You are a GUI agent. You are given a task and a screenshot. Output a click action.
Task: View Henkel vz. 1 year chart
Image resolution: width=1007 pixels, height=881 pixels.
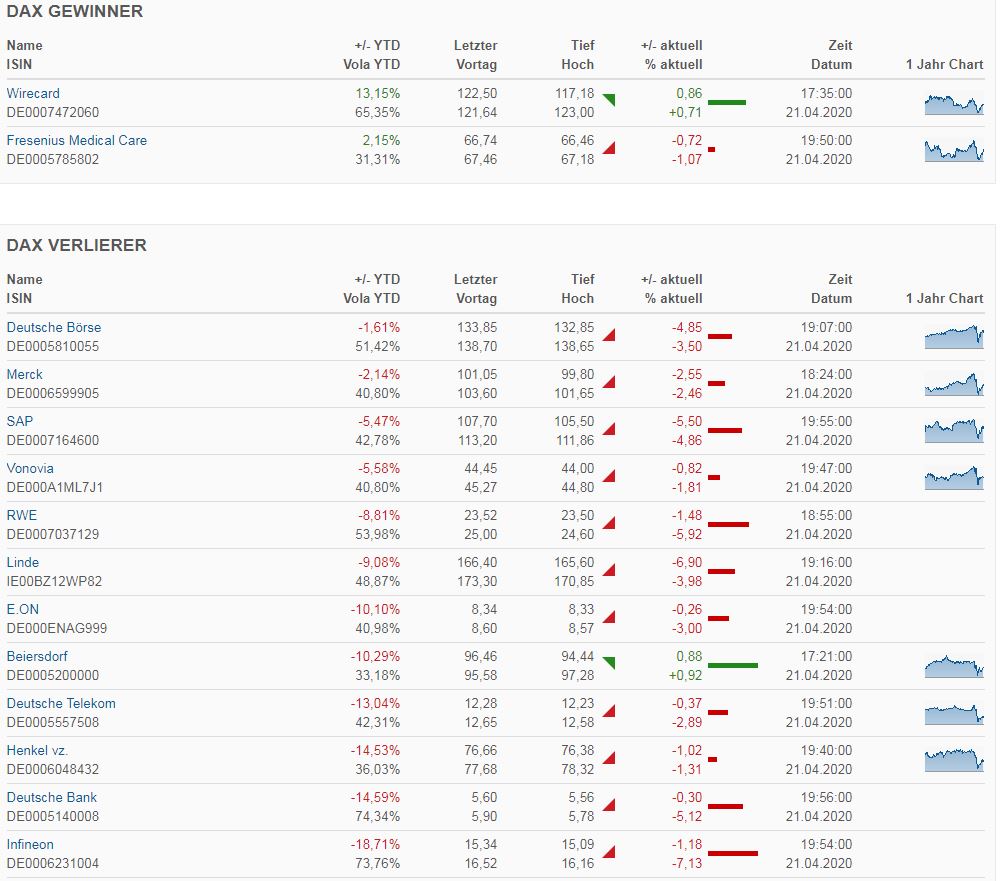pos(954,760)
